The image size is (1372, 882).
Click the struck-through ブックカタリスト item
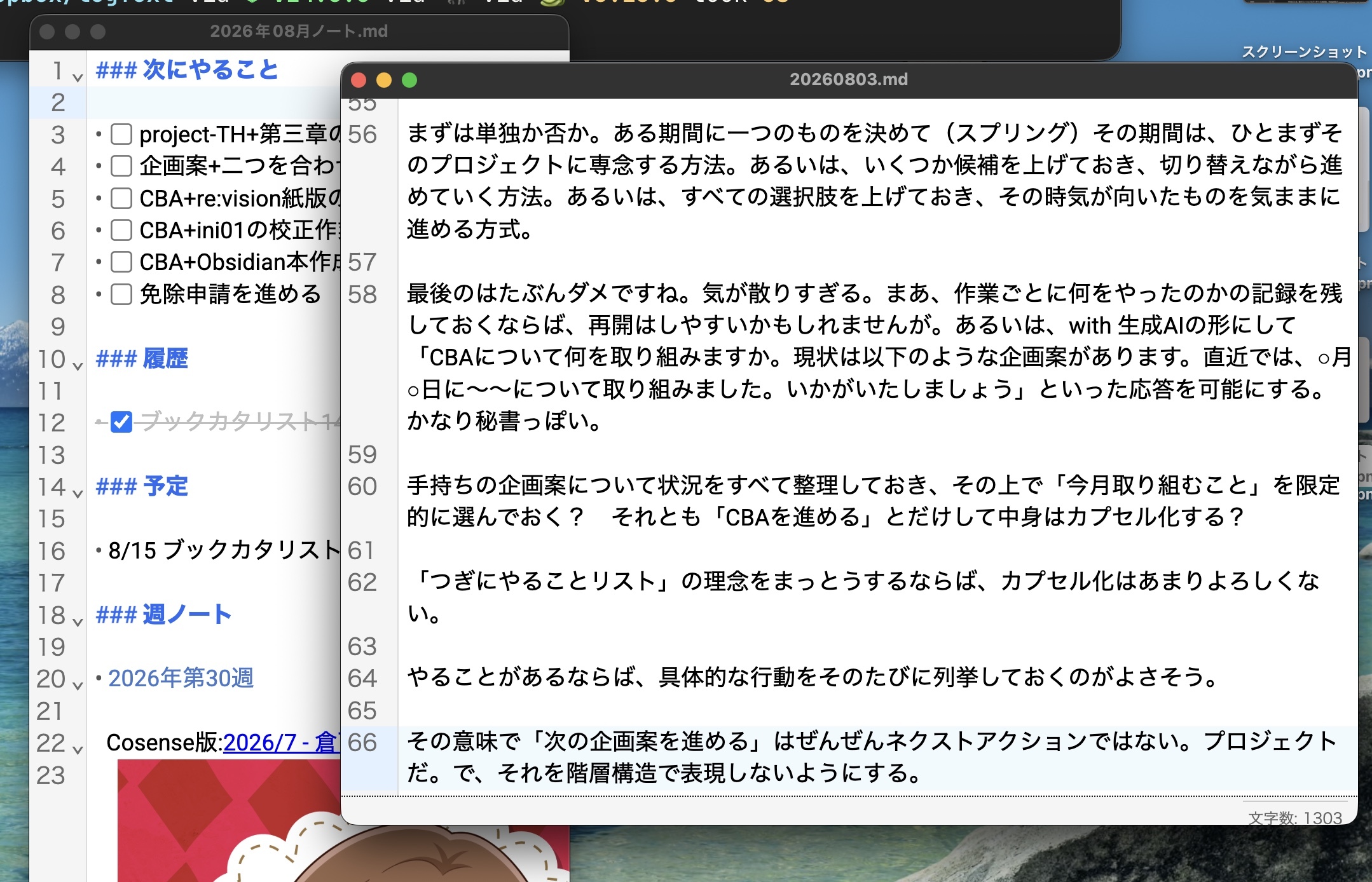coord(240,421)
